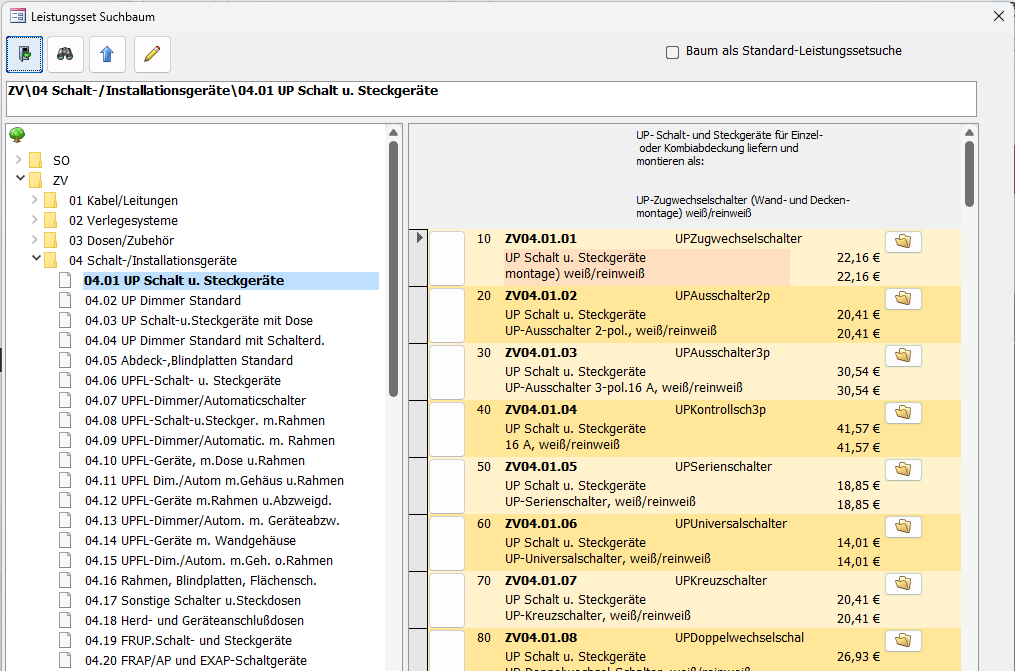The height and width of the screenshot is (671, 1015).
Task: Click the pencil edit icon
Action: pos(151,55)
